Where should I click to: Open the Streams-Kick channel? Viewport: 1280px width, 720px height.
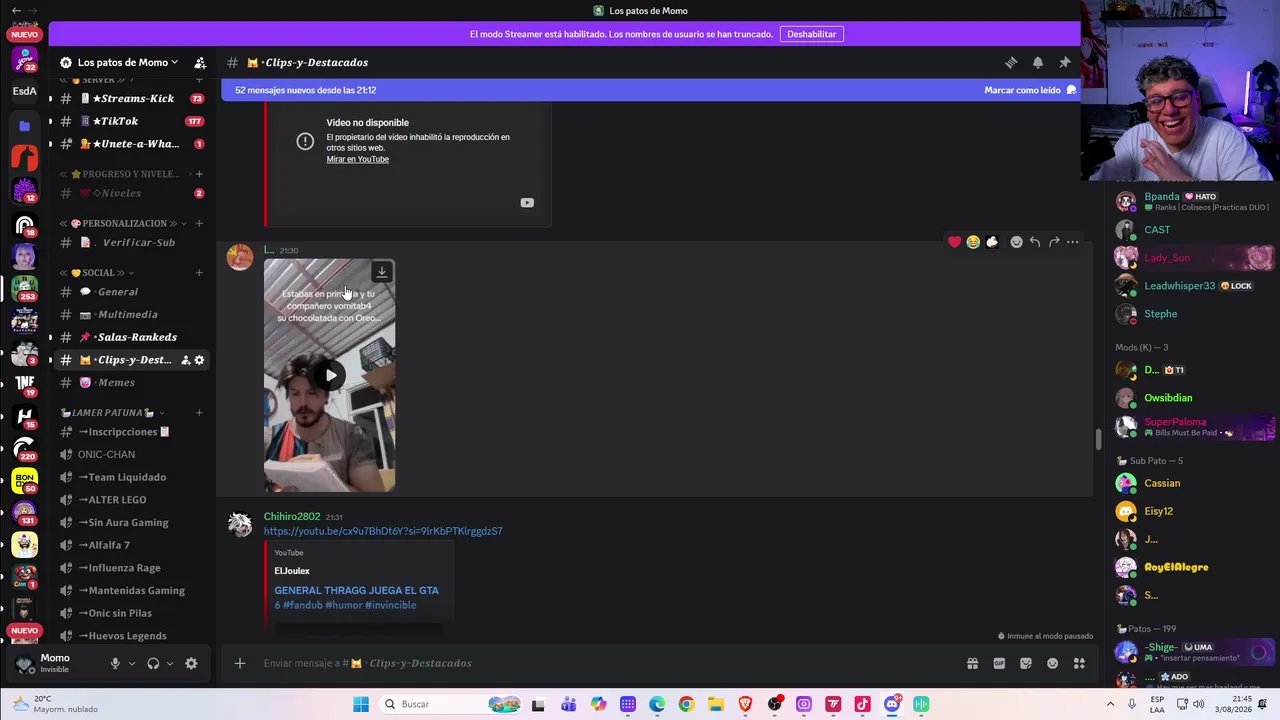(x=131, y=99)
